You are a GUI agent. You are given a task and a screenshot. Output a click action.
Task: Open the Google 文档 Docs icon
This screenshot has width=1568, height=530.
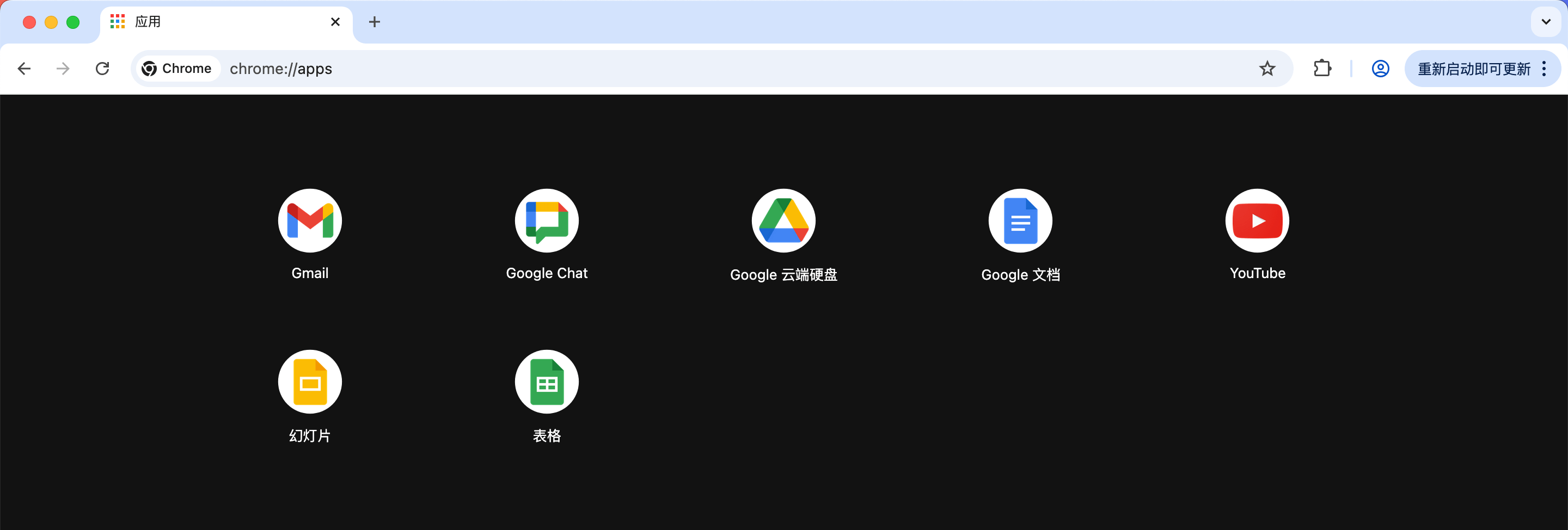click(1020, 220)
